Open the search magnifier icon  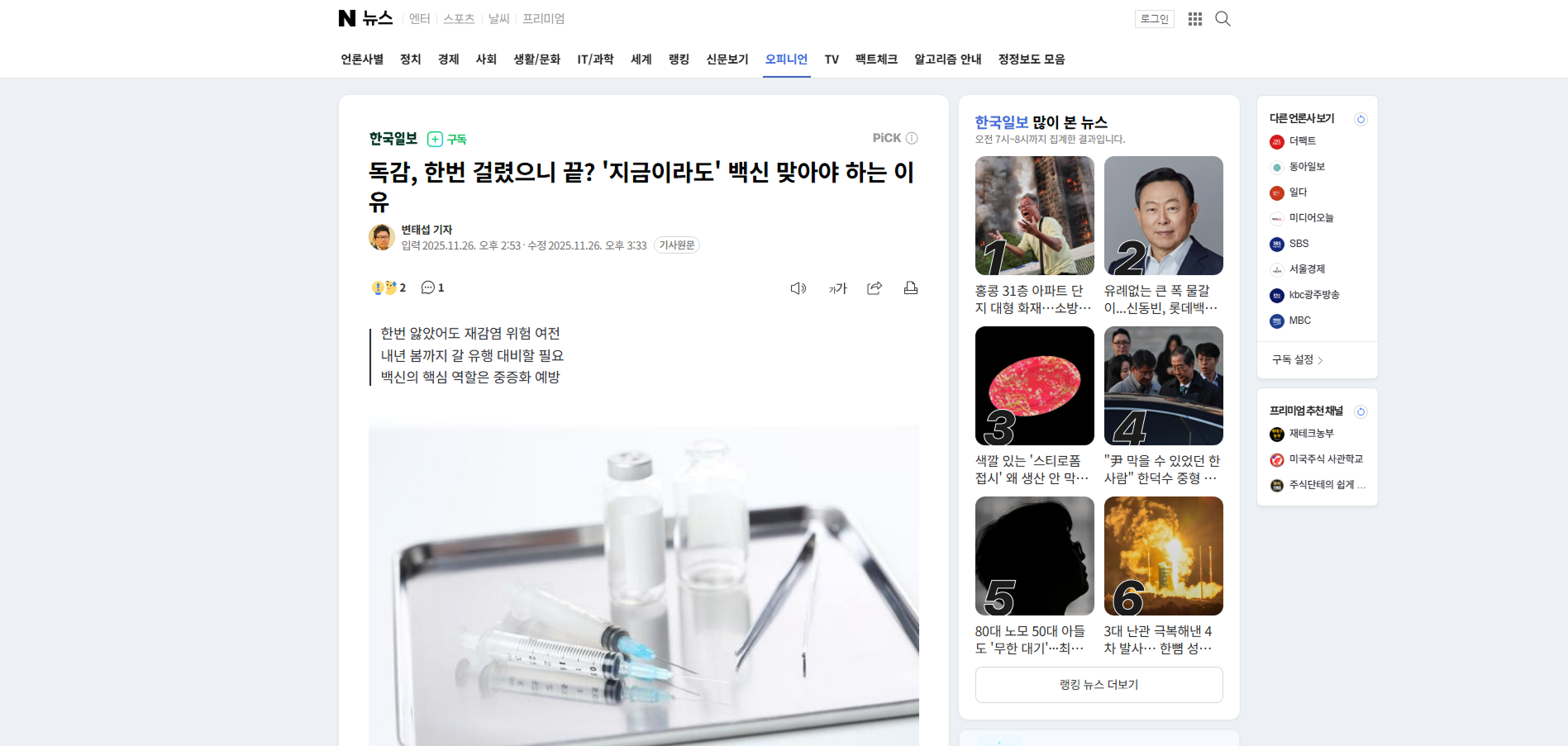pyautogui.click(x=1222, y=19)
